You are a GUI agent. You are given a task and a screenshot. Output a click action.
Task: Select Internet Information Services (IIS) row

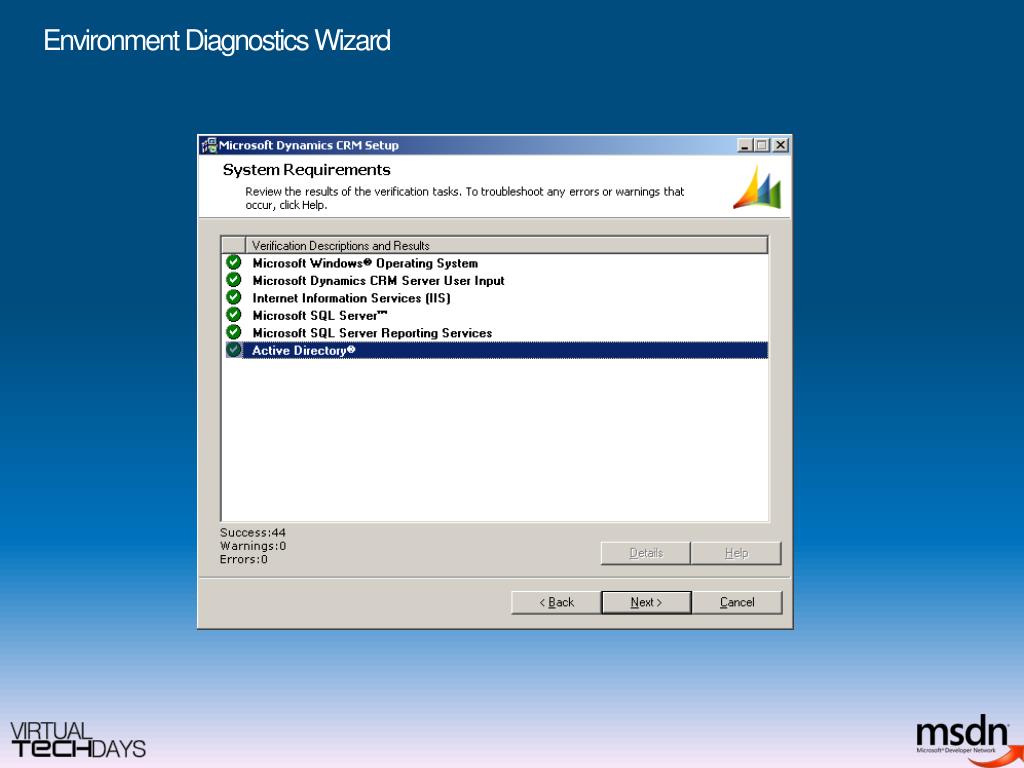click(496, 298)
